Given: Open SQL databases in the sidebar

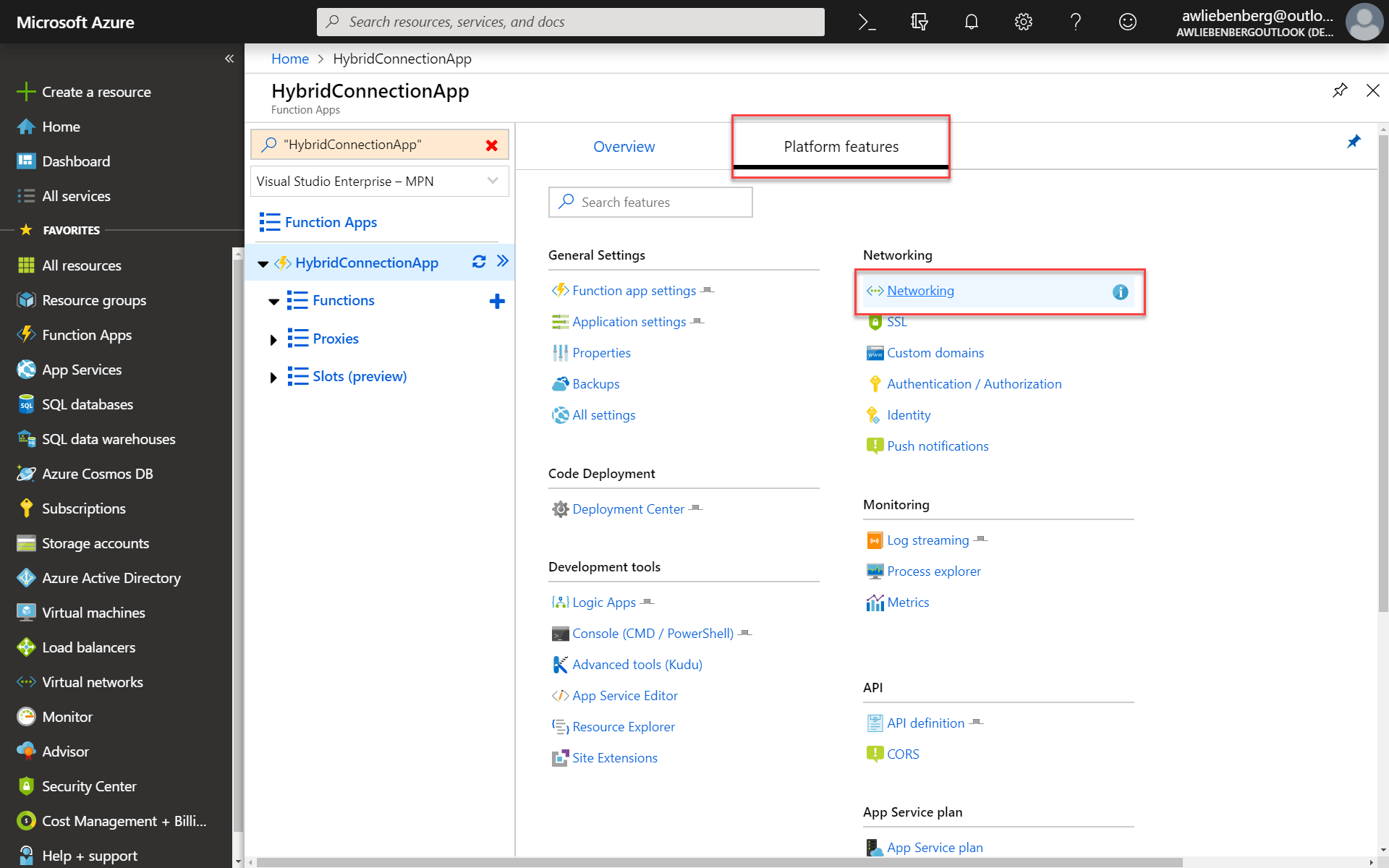Looking at the screenshot, I should pos(88,404).
